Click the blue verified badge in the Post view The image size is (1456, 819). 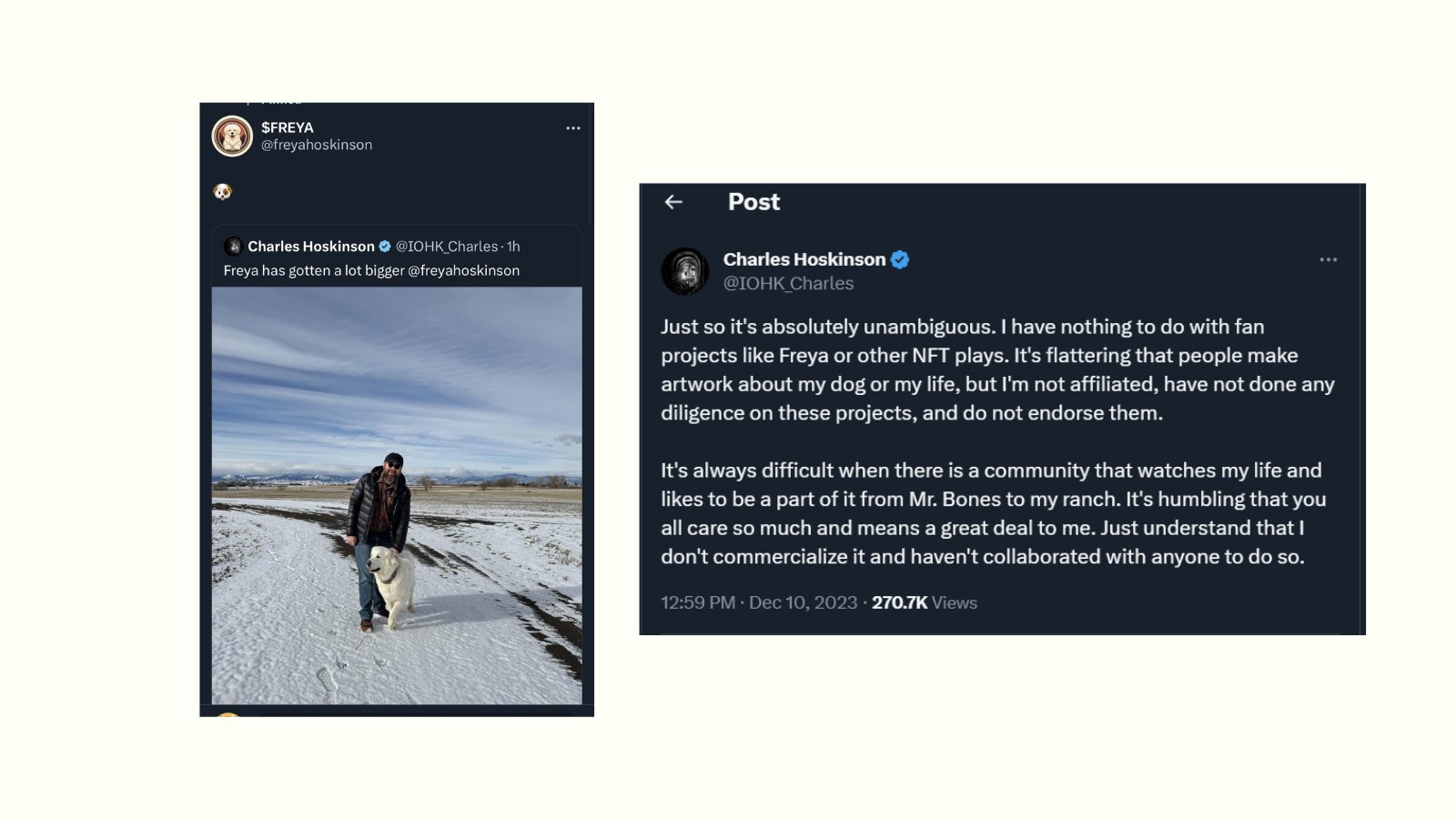pyautogui.click(x=900, y=260)
